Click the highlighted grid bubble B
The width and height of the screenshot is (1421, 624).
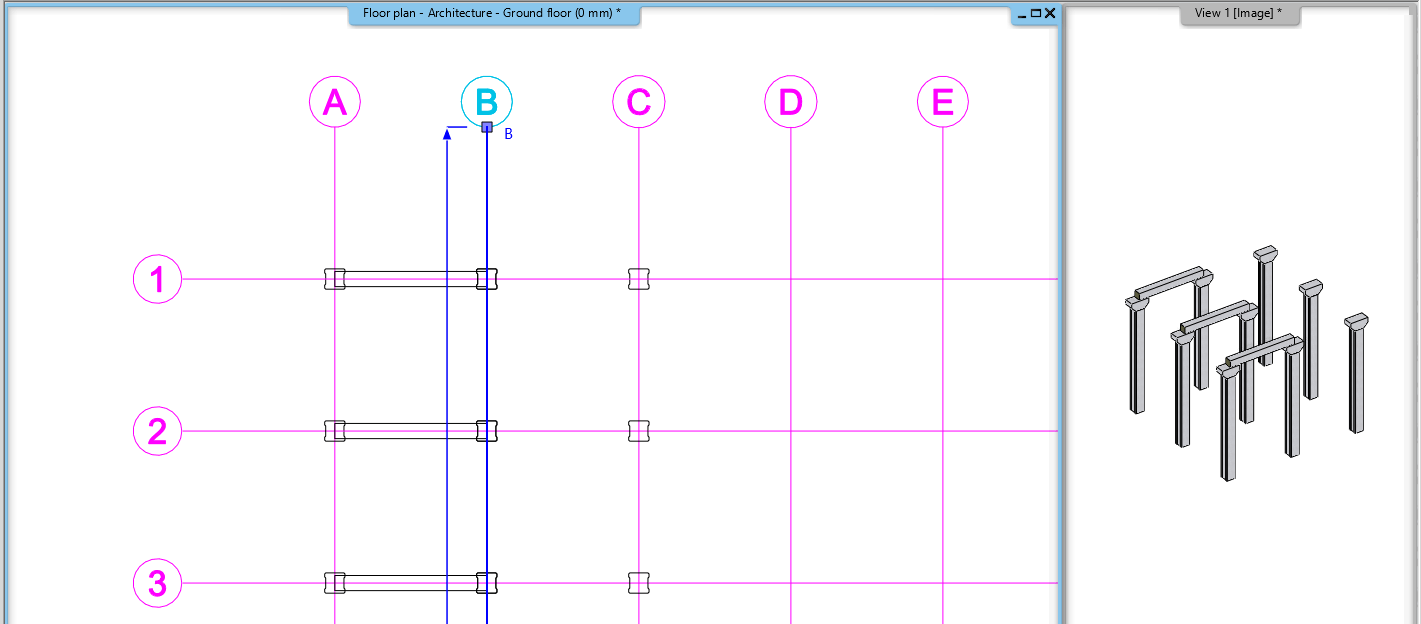coord(487,101)
